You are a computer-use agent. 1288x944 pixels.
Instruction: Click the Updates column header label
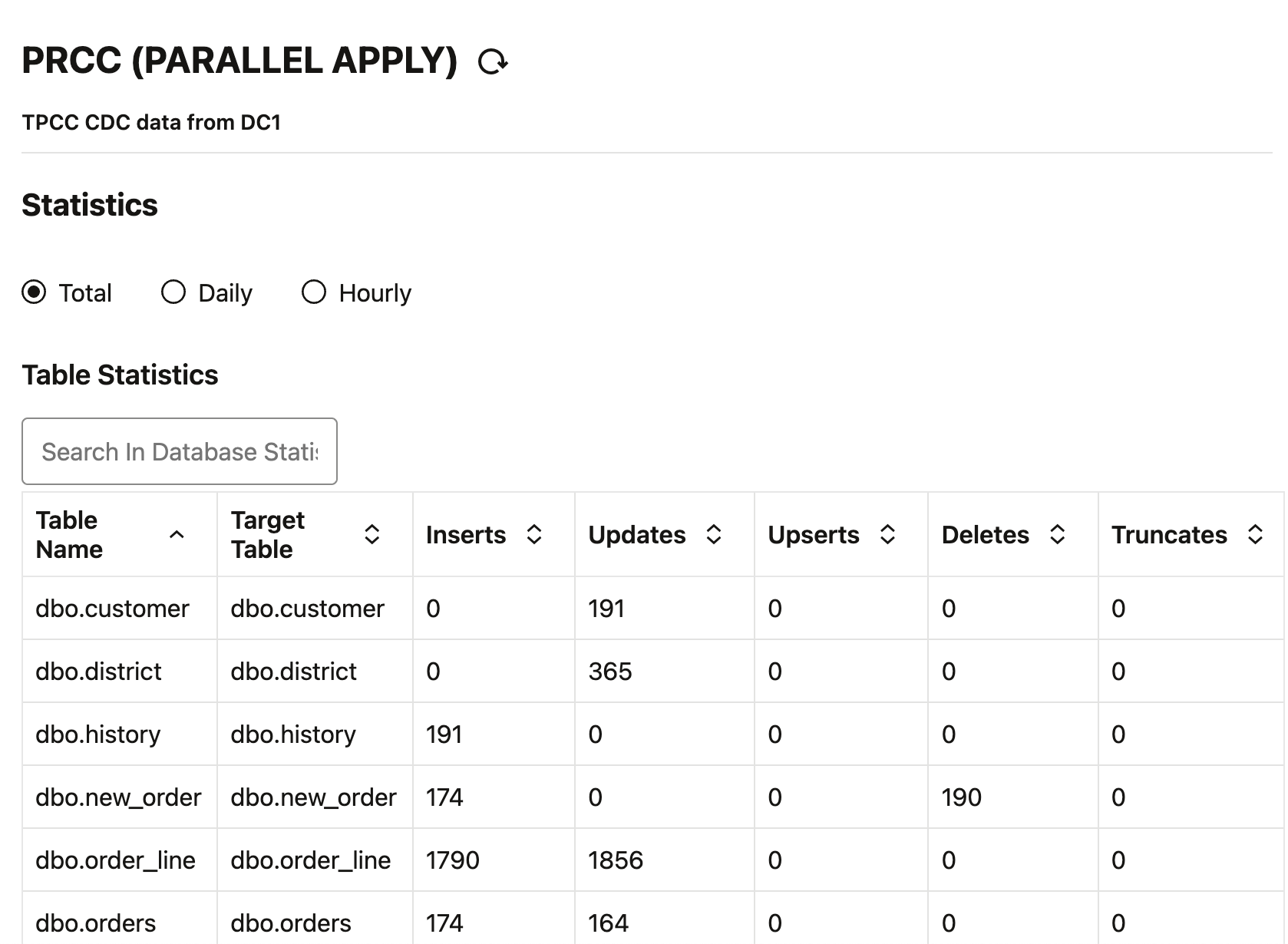637,535
